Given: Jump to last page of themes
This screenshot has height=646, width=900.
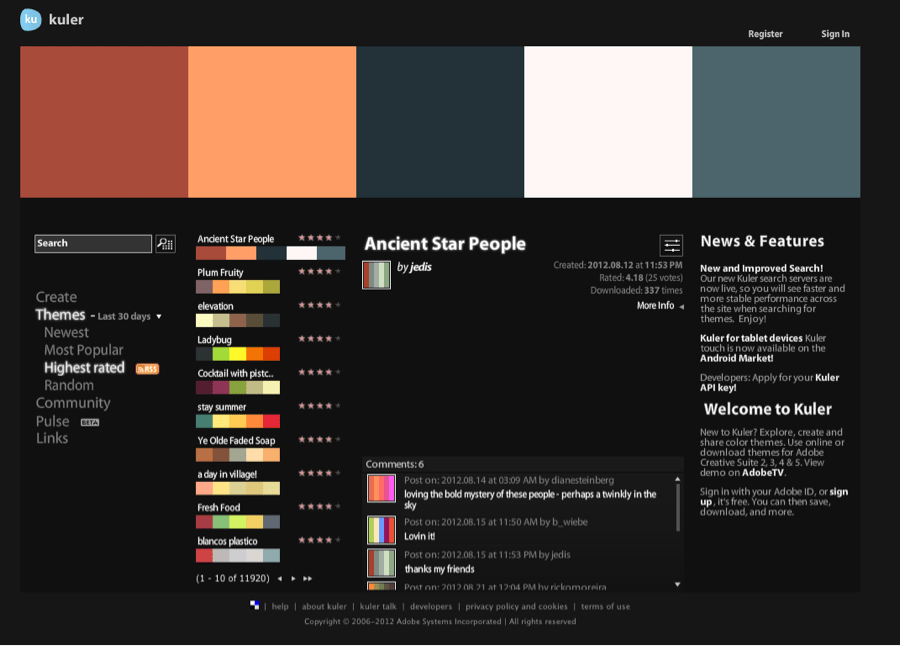Looking at the screenshot, I should coord(308,579).
